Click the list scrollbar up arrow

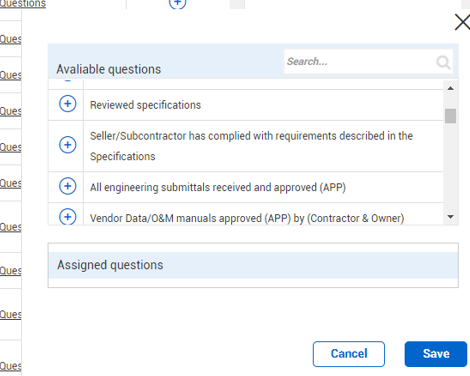click(450, 88)
